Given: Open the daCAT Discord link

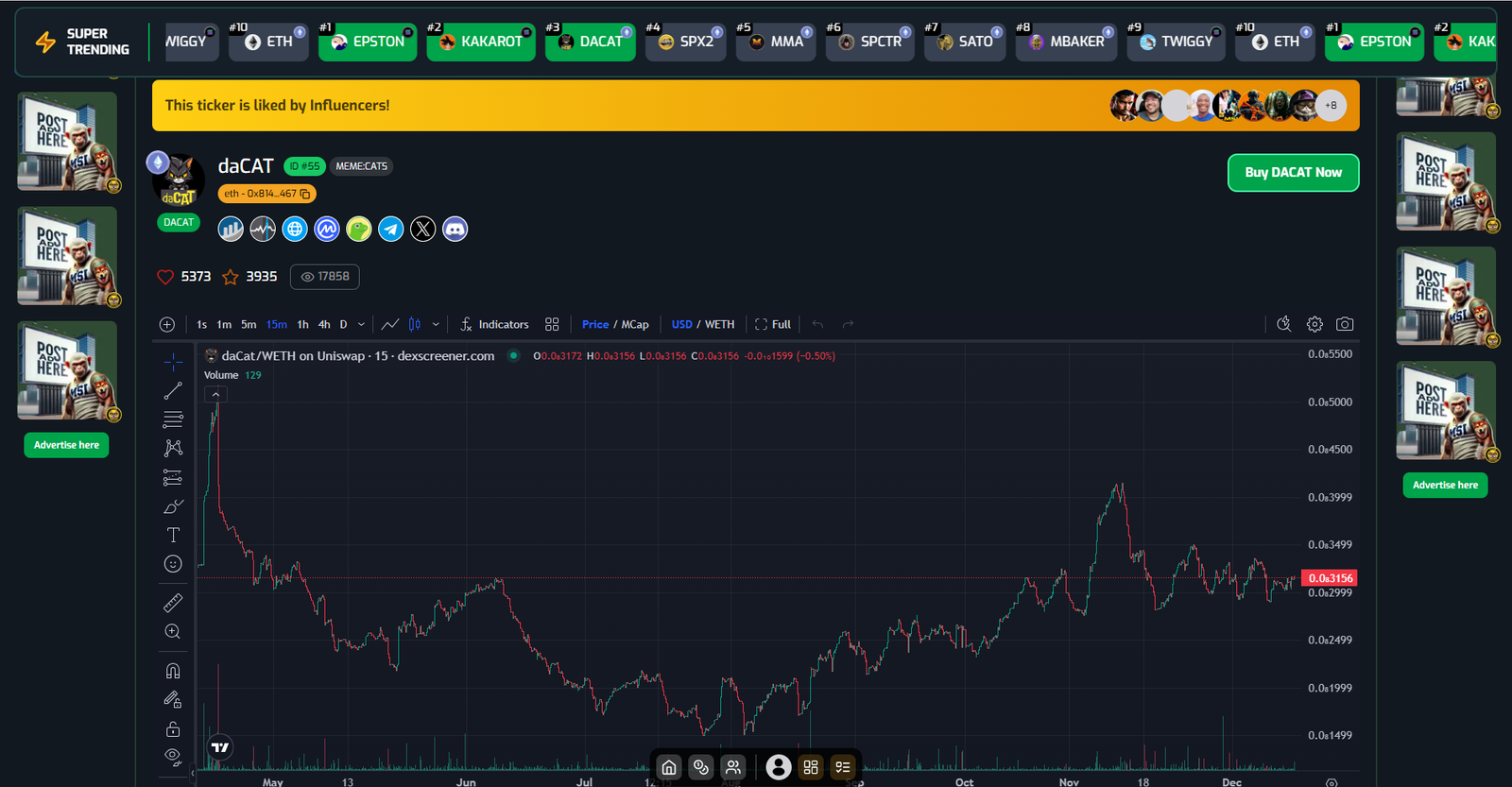Looking at the screenshot, I should click(455, 229).
